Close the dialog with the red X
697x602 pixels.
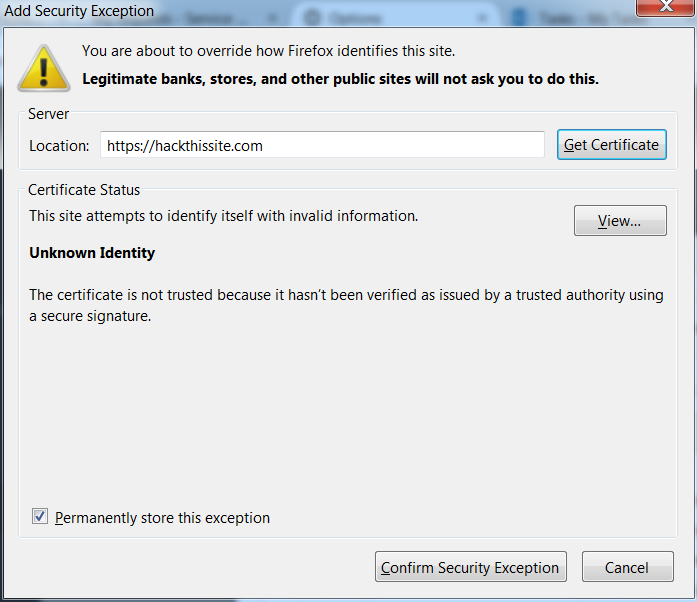click(x=666, y=6)
